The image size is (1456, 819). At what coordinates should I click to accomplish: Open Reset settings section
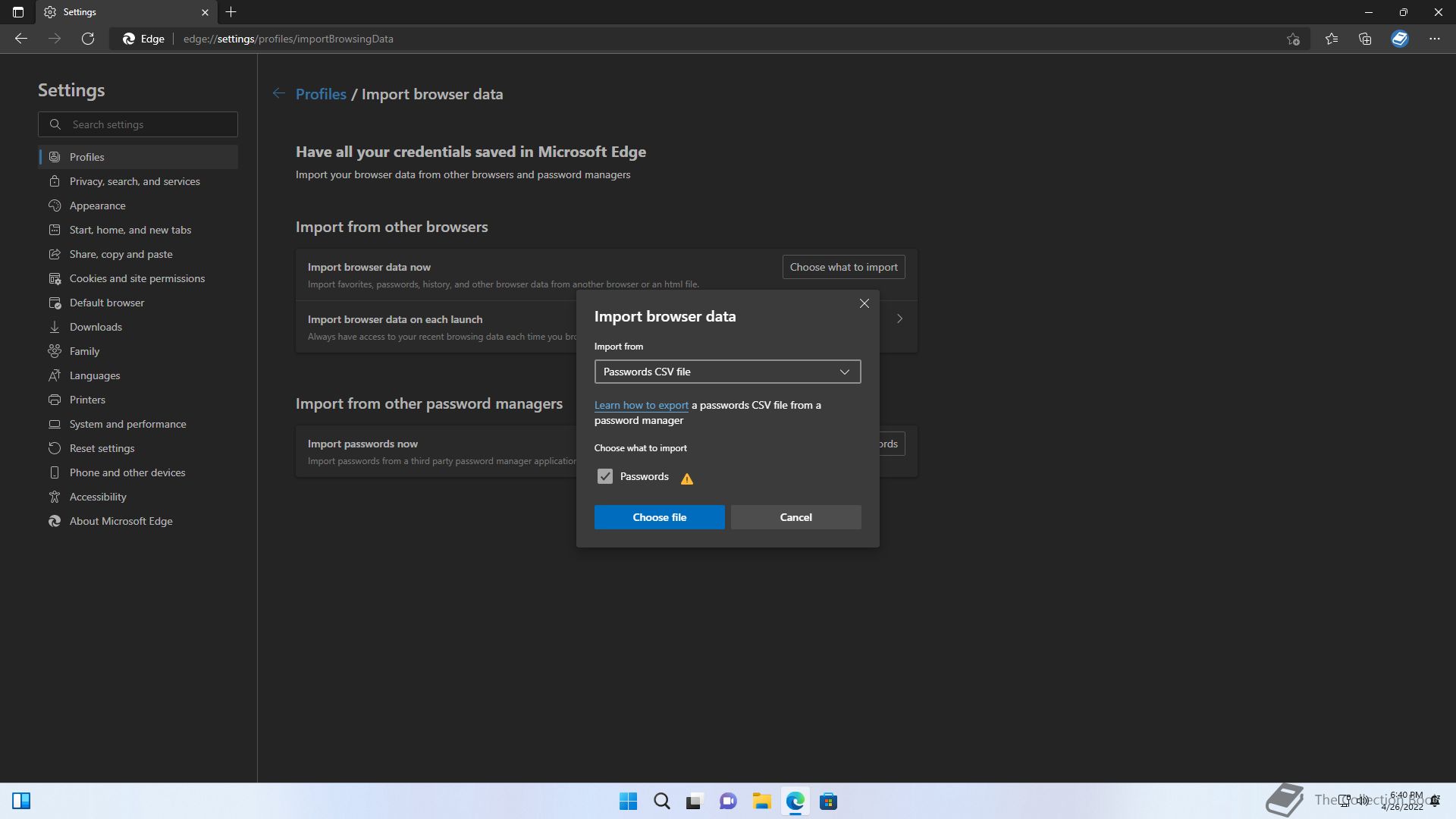(x=138, y=448)
